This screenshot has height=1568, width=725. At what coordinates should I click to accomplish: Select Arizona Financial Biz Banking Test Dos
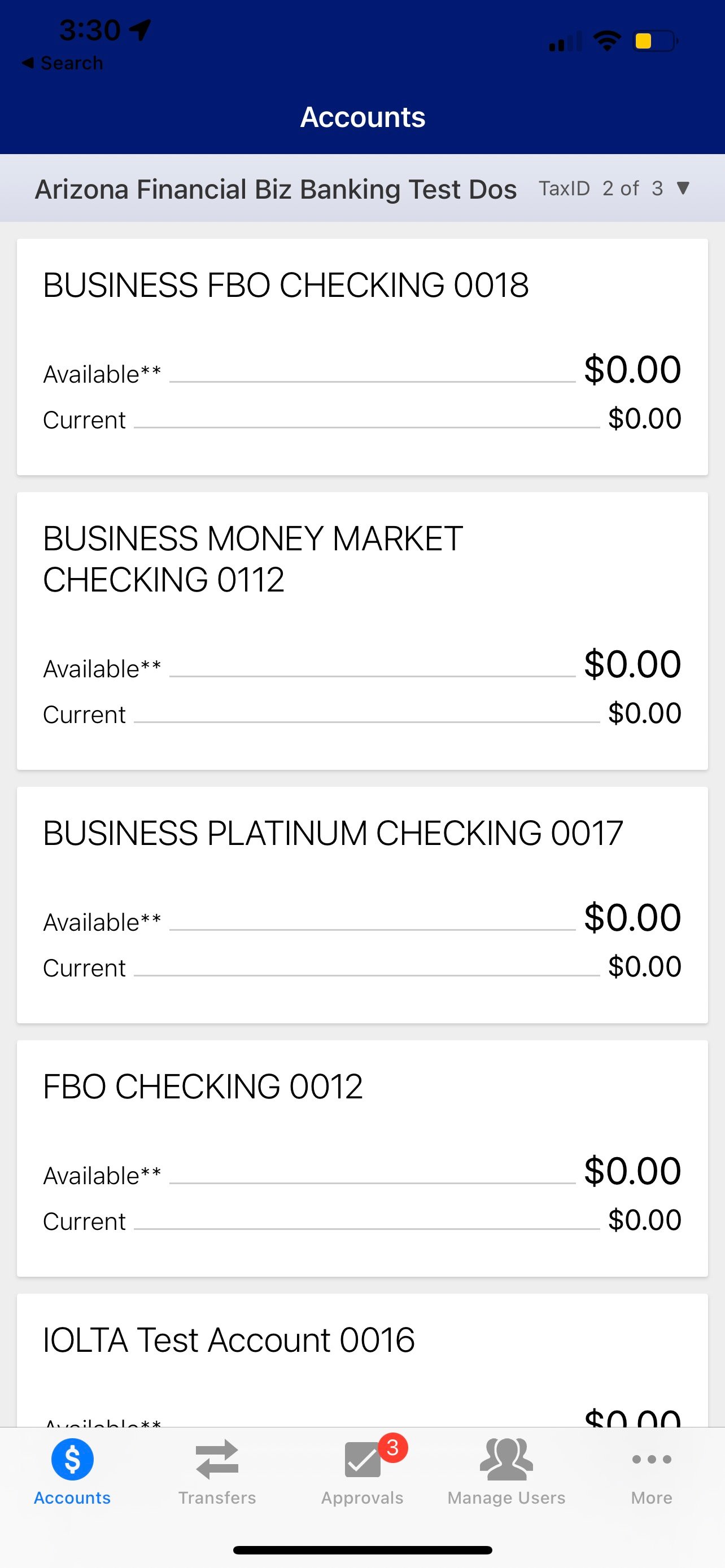click(276, 189)
